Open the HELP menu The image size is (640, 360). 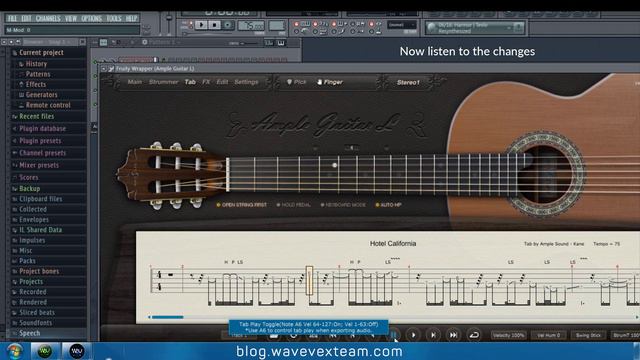pos(131,18)
